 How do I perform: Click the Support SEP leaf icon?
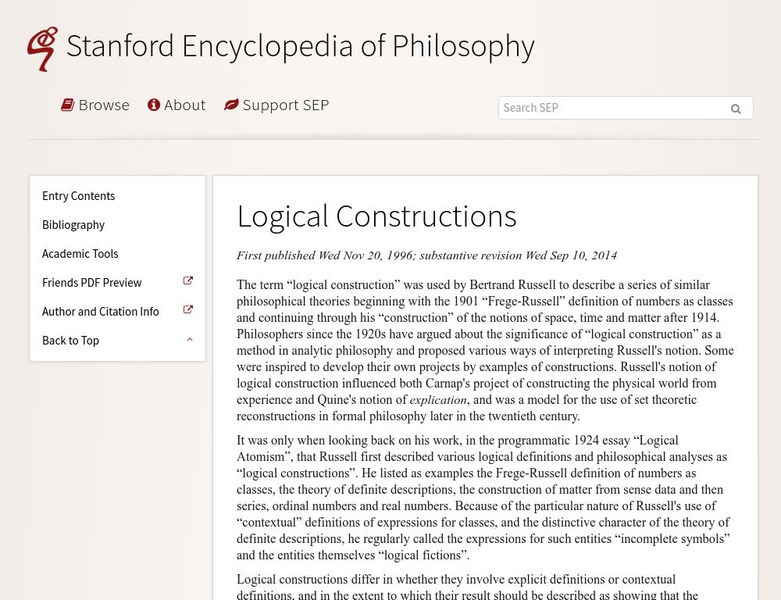(231, 105)
